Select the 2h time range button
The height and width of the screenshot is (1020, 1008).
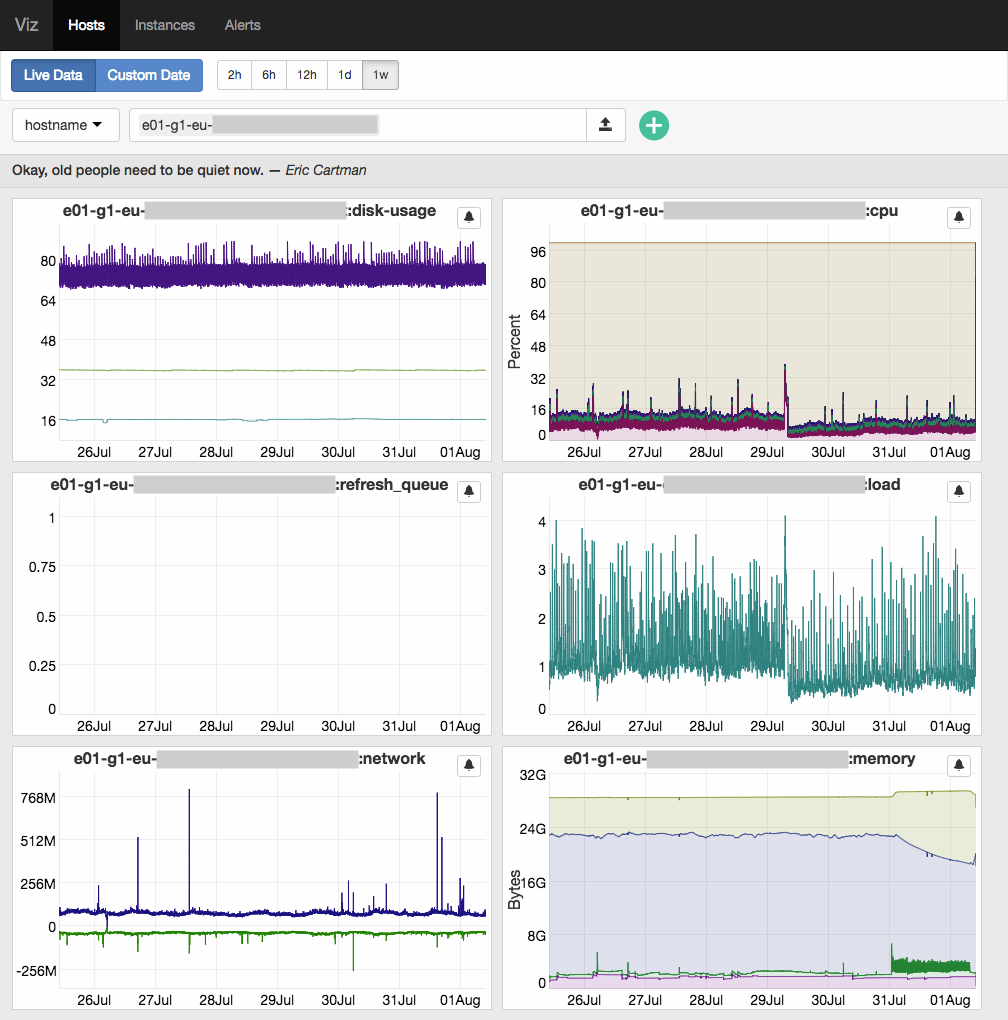click(234, 74)
